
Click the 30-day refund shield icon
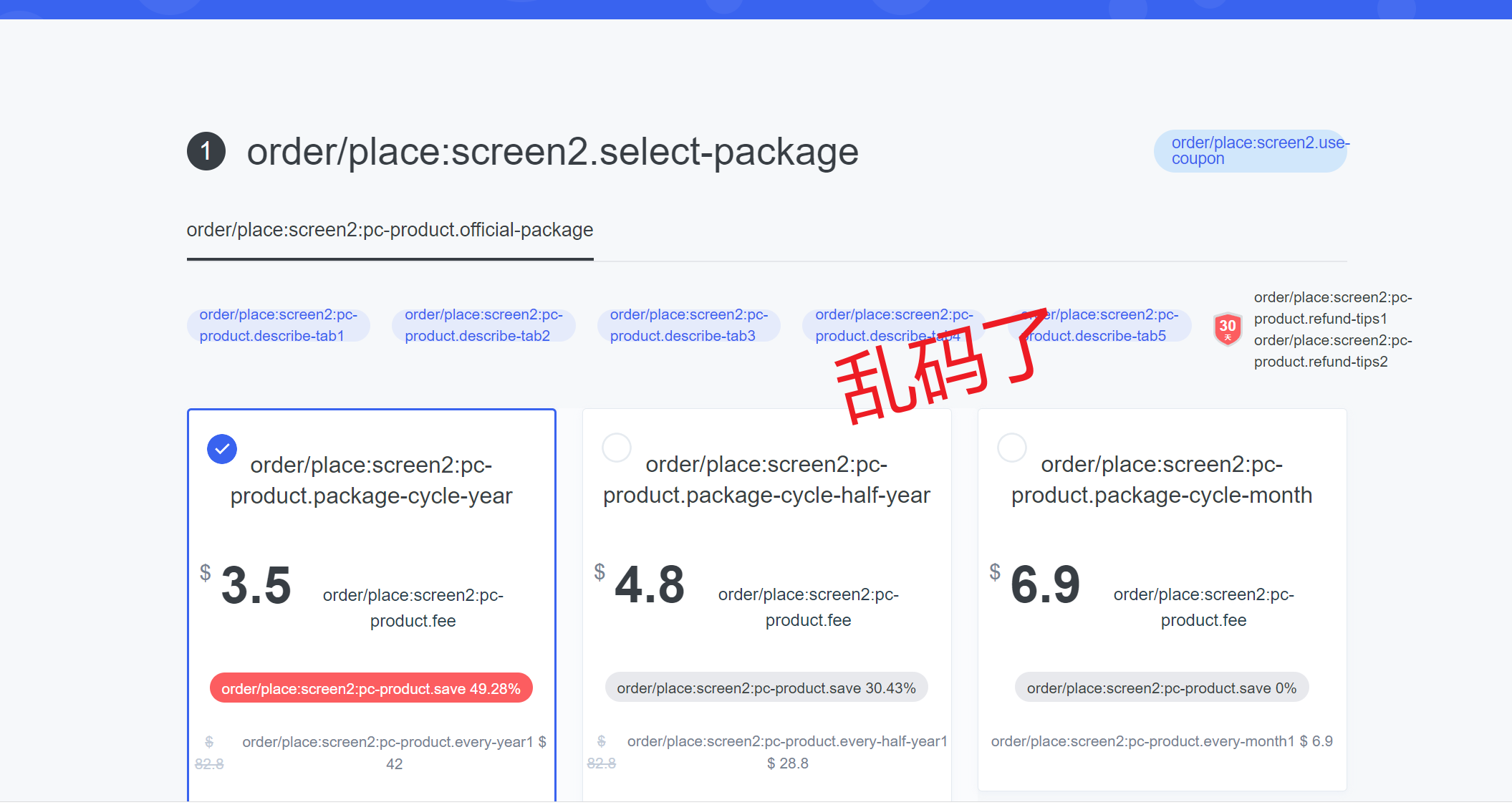(1227, 328)
